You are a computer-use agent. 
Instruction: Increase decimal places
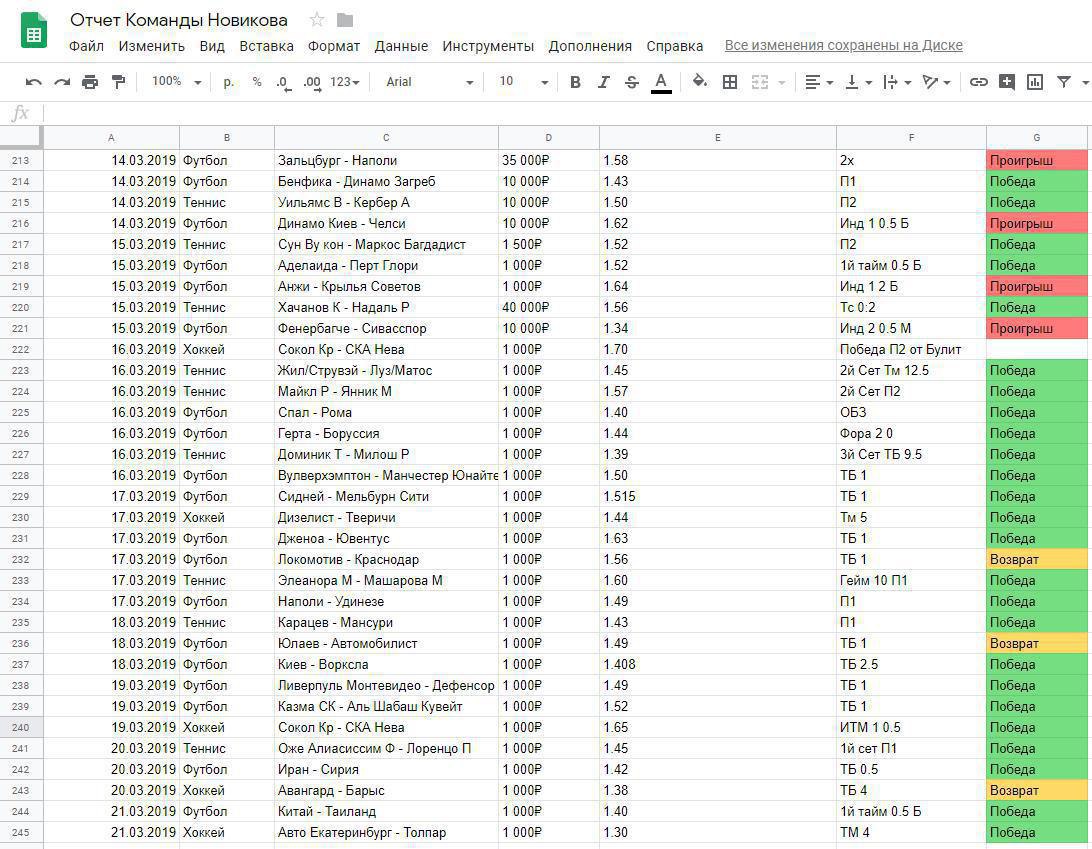[312, 83]
